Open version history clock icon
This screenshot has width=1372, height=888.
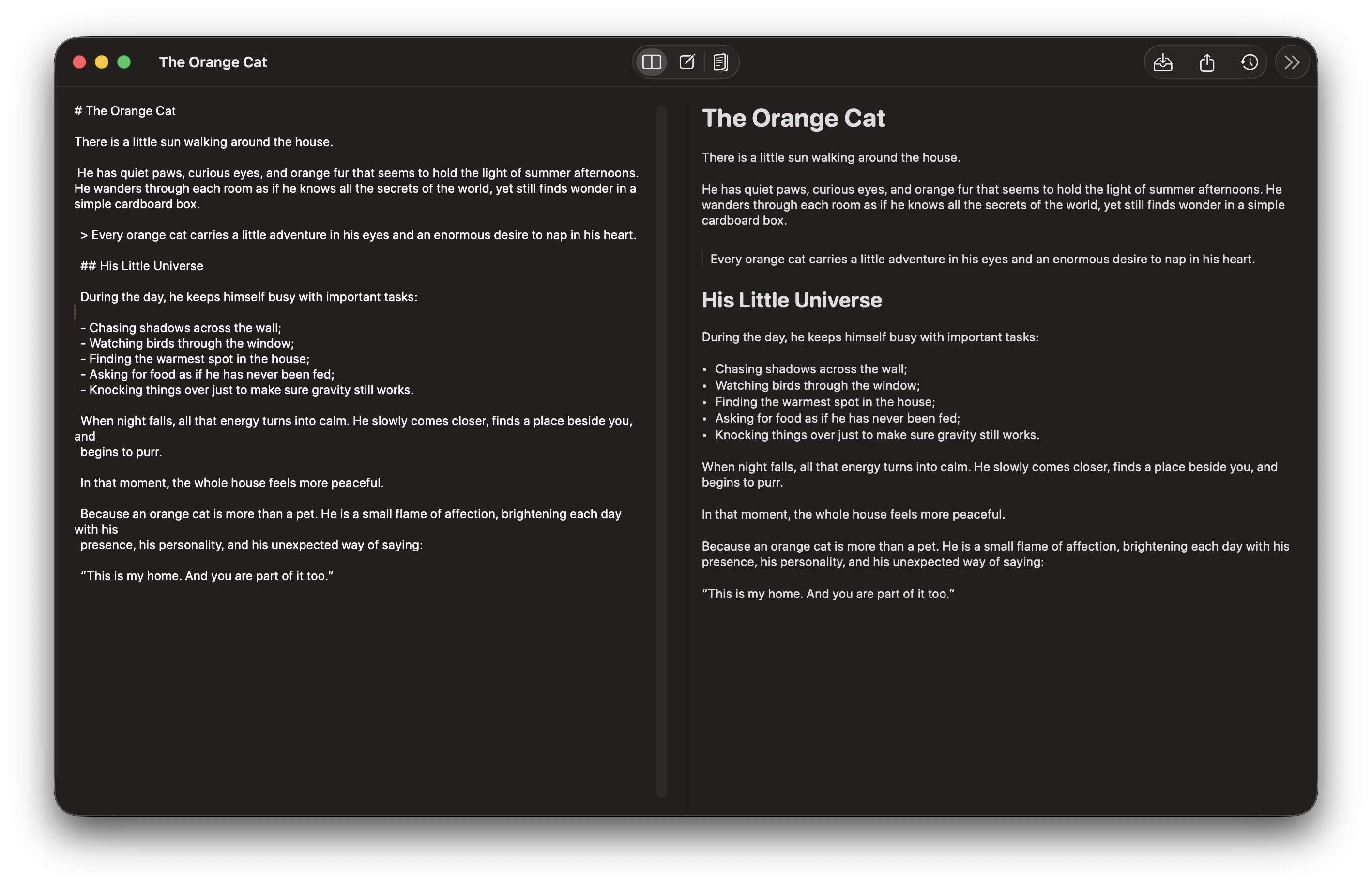tap(1249, 61)
